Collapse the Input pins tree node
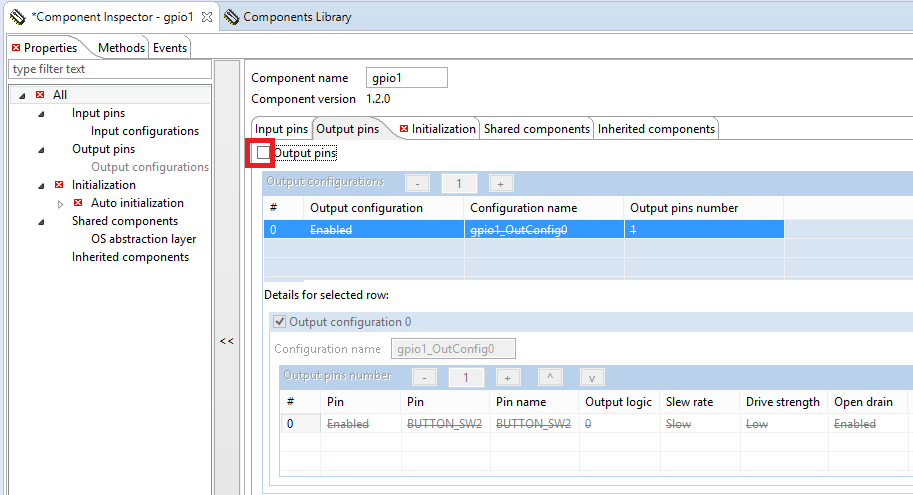This screenshot has height=495, width=913. coord(41,113)
